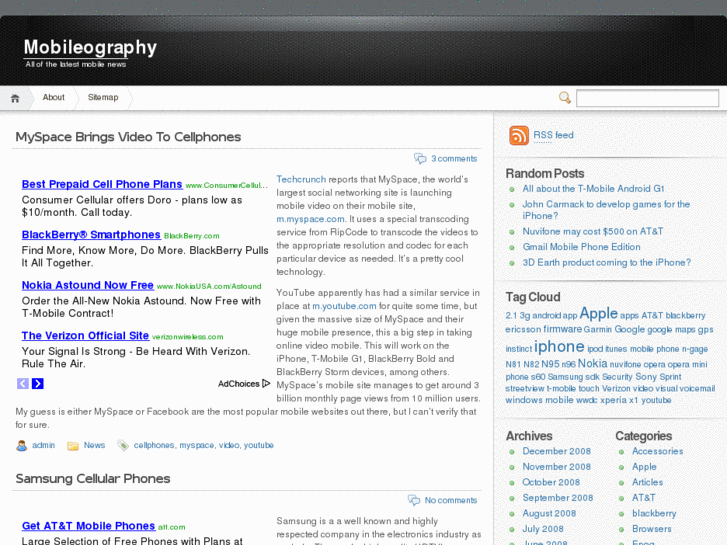The height and width of the screenshot is (545, 727).
Task: Click the folder icon beside News
Action: (73, 446)
